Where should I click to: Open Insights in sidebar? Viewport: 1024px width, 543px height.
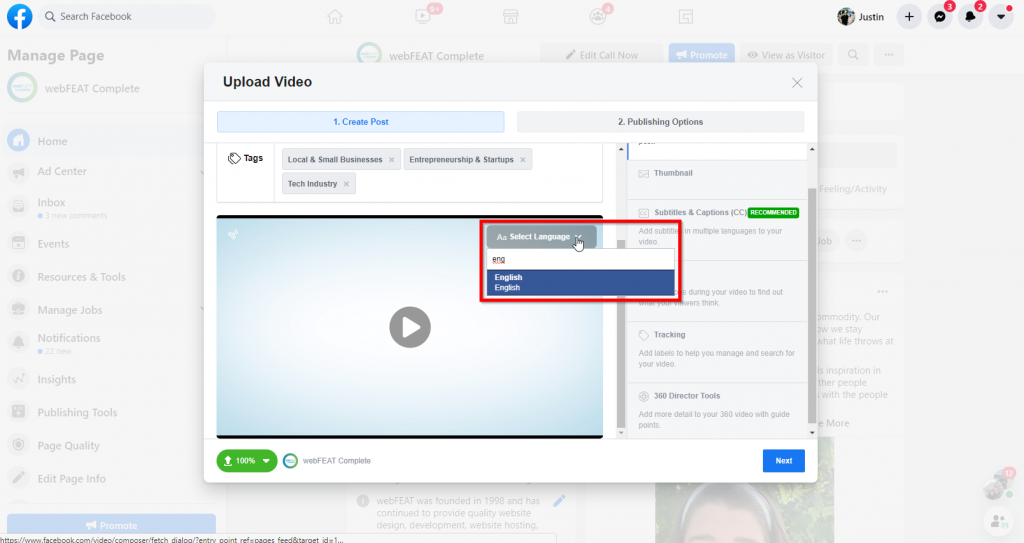coord(56,380)
